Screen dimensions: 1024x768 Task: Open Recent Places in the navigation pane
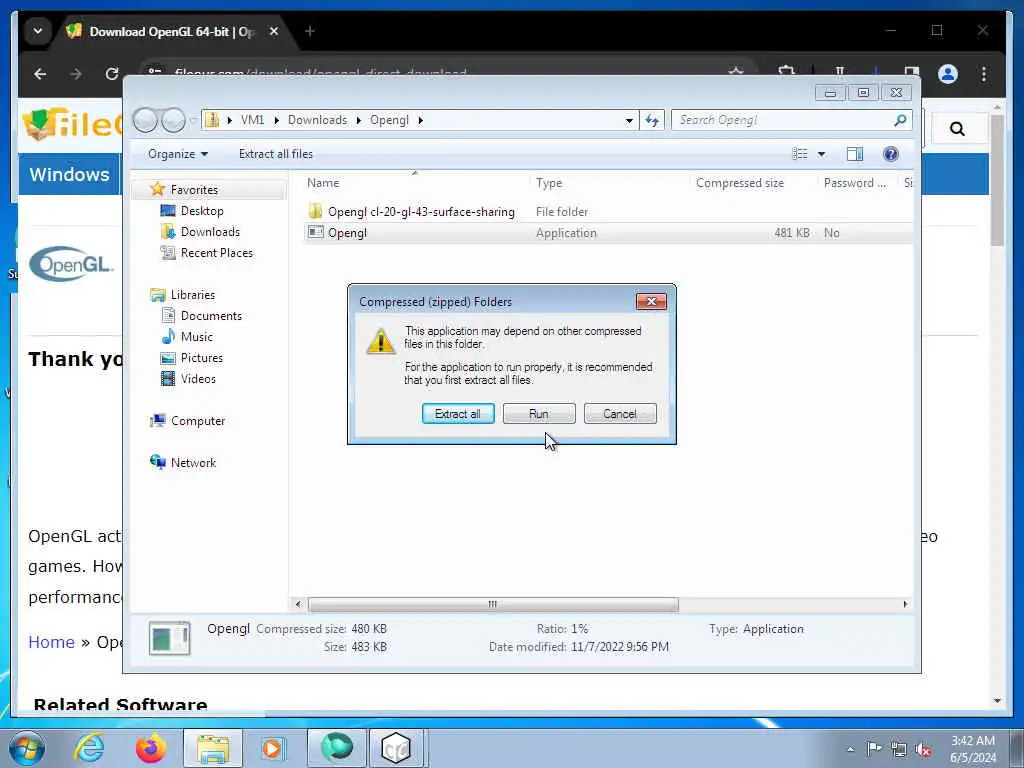click(216, 253)
